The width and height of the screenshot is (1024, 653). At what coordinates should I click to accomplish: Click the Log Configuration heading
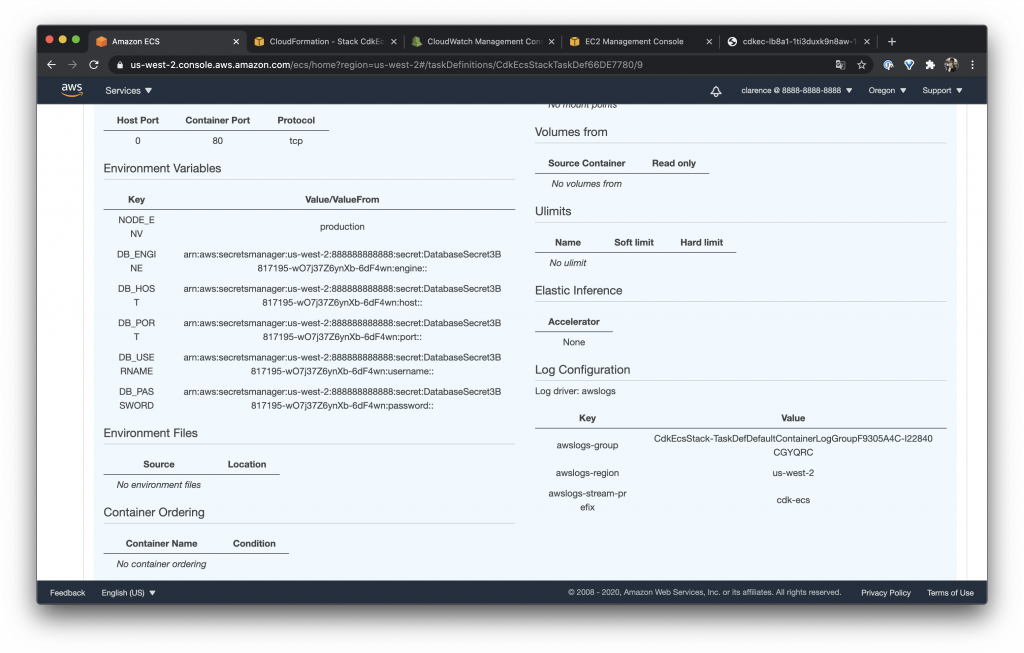[x=583, y=370]
